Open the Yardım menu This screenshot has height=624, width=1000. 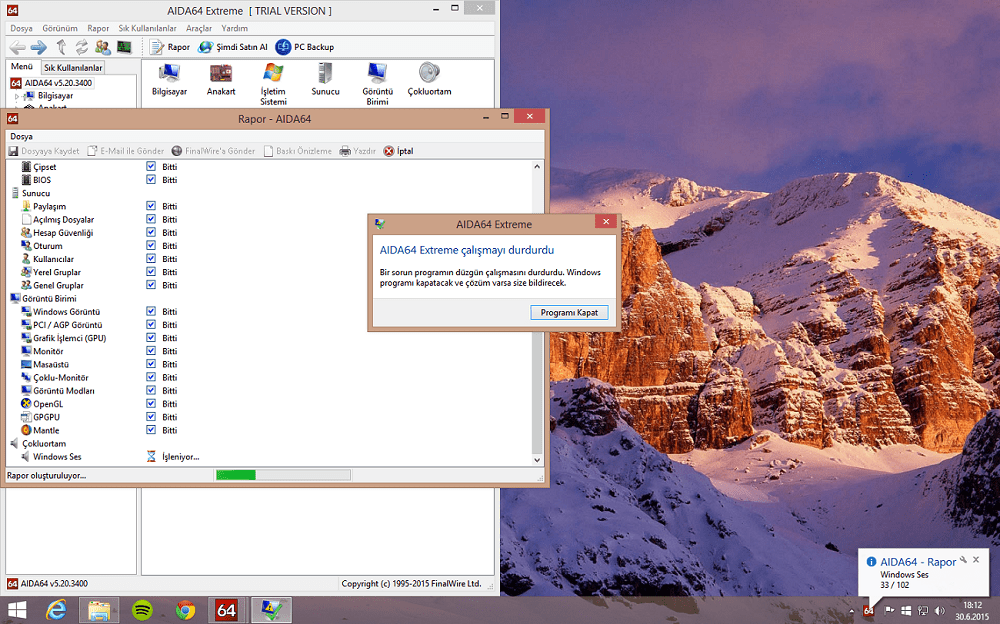(235, 29)
